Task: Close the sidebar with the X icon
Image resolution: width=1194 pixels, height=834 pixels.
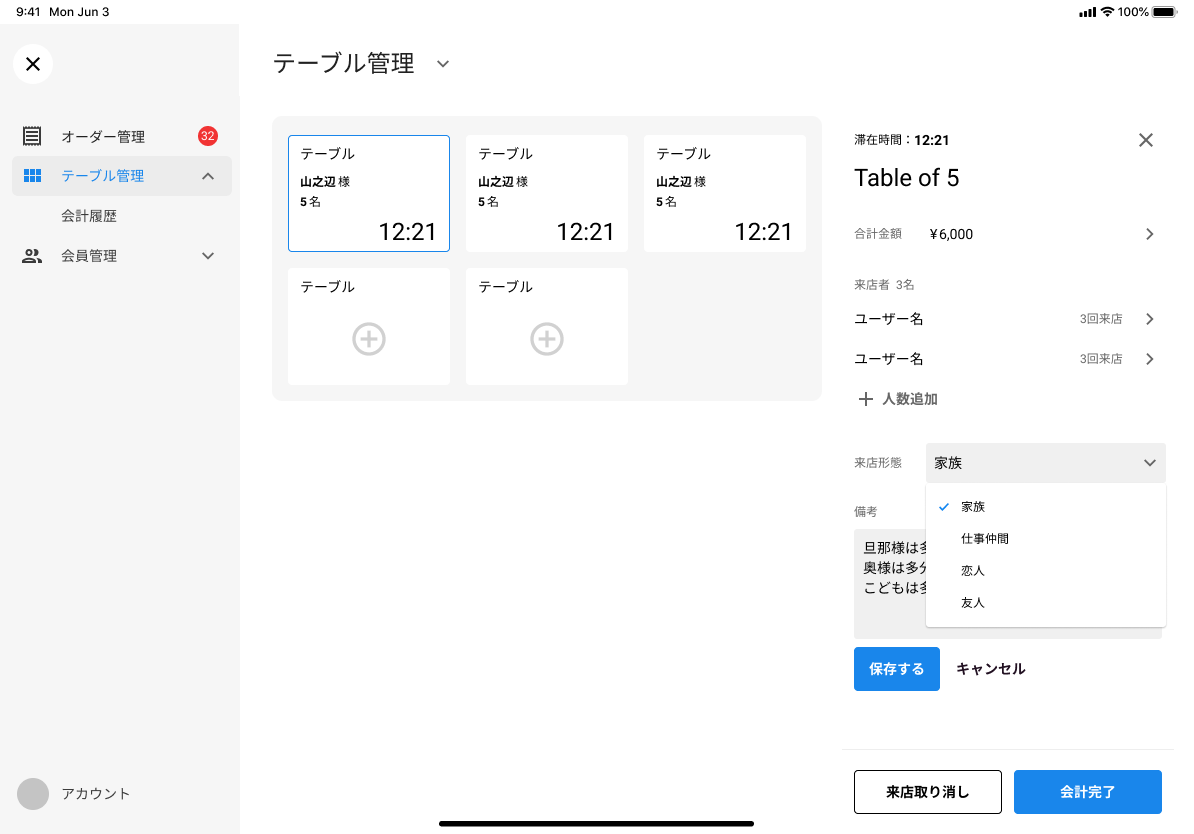Action: pos(33,64)
